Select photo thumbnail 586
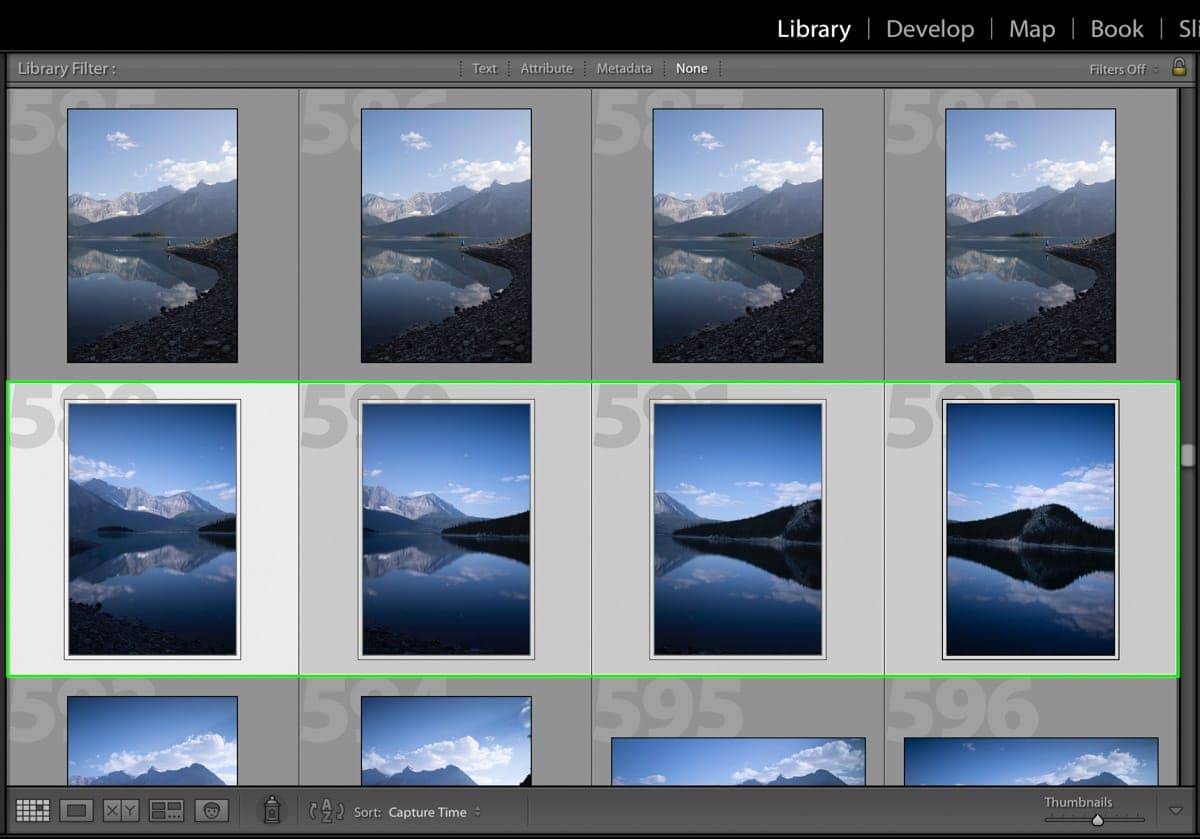1200x839 pixels. coord(446,235)
